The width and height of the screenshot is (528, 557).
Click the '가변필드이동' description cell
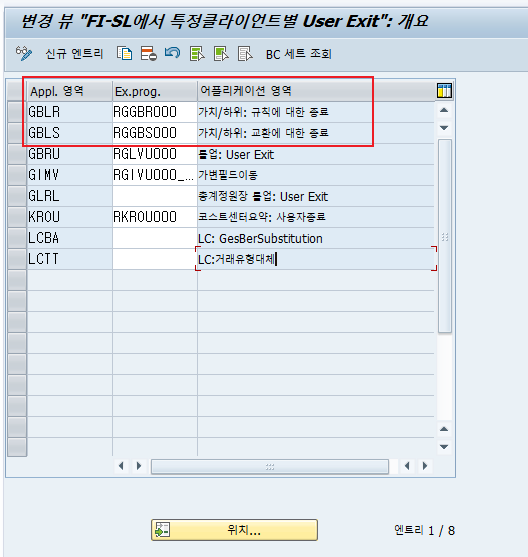[x=316, y=175]
